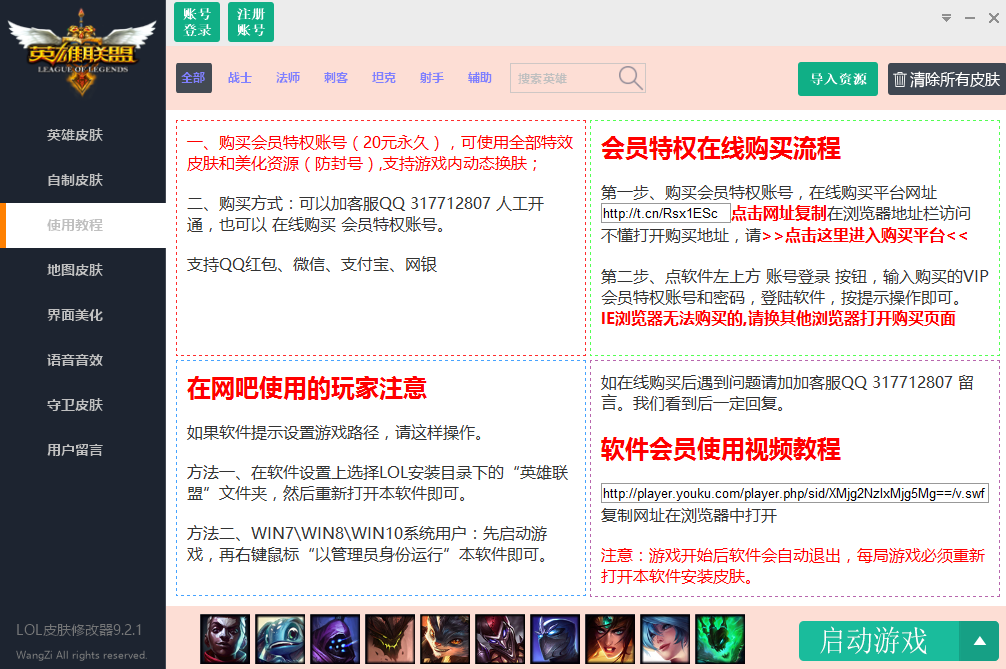Screen dimensions: 1006x669
Task: Click the 导入资源 import button
Action: pos(838,79)
